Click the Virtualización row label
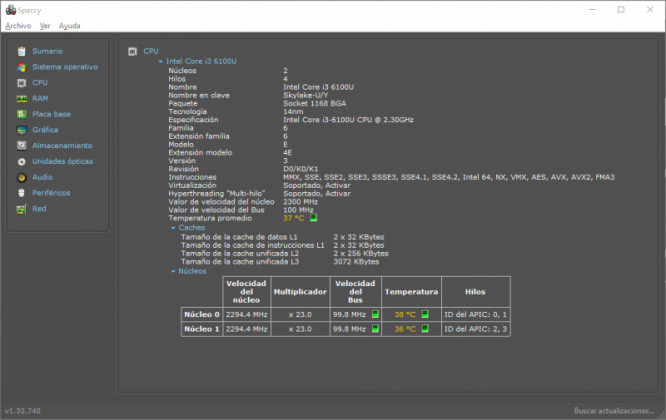Viewport: 666px width, 420px height. coord(192,186)
